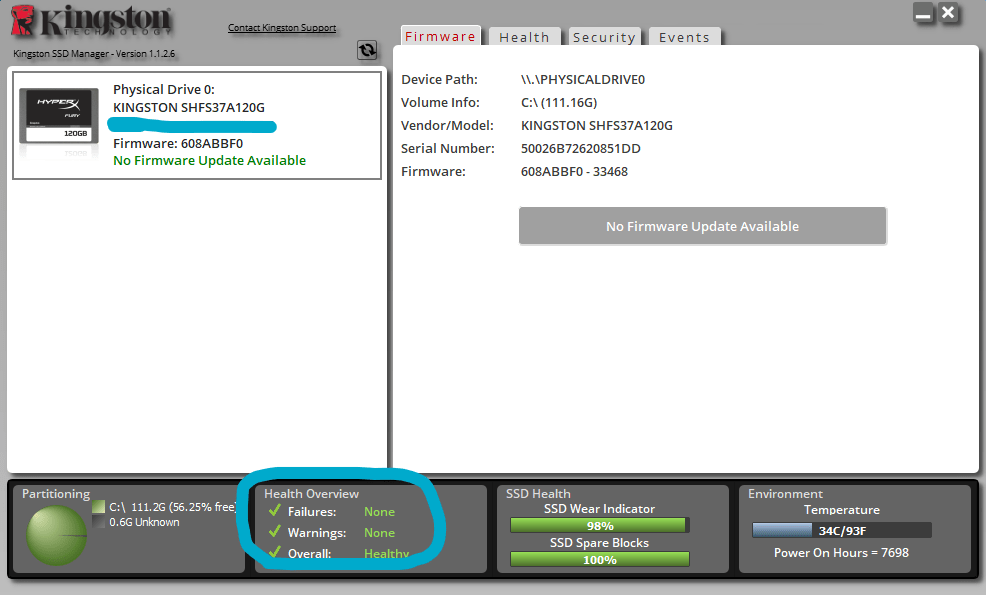Viewport: 986px width, 595px height.
Task: Open Contact Kingston Support link
Action: click(x=282, y=28)
